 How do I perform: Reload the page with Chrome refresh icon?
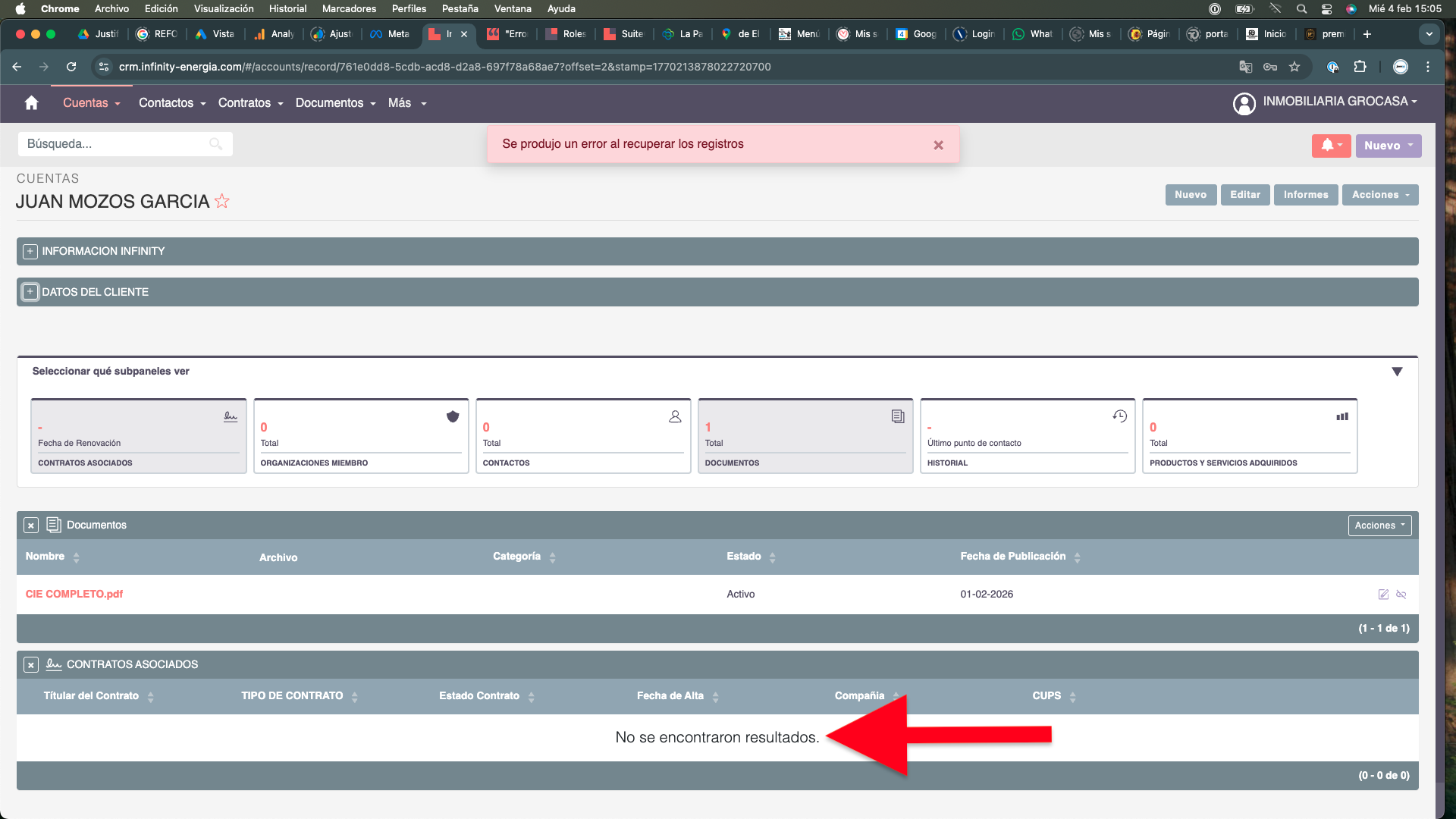click(x=71, y=67)
